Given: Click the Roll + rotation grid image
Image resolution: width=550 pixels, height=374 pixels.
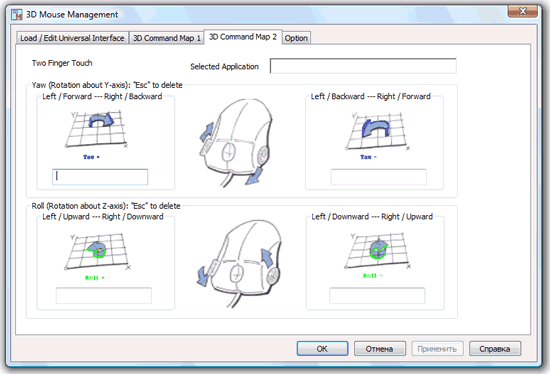Looking at the screenshot, I should point(98,251).
